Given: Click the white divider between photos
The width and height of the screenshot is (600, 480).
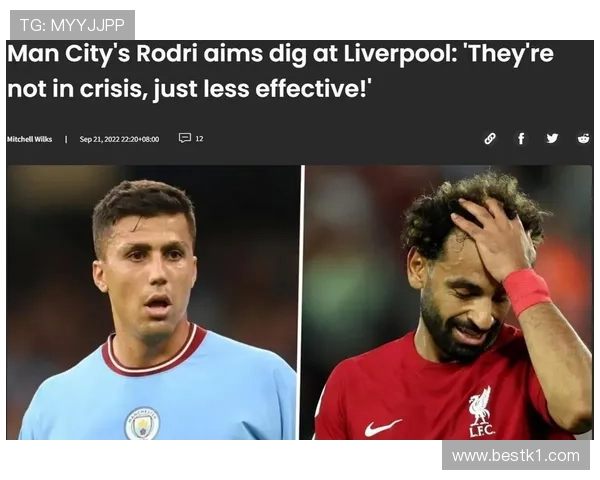Looking at the screenshot, I should pos(301,302).
